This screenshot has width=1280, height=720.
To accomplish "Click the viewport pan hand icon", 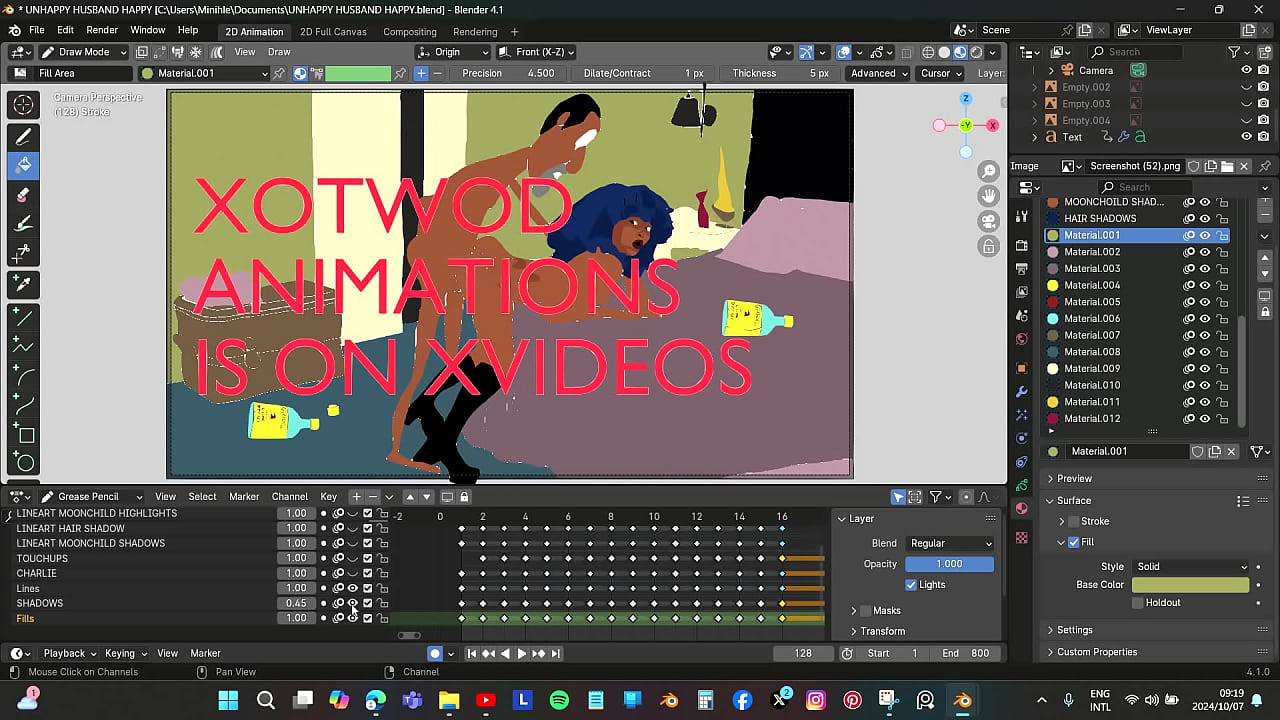I will [988, 196].
